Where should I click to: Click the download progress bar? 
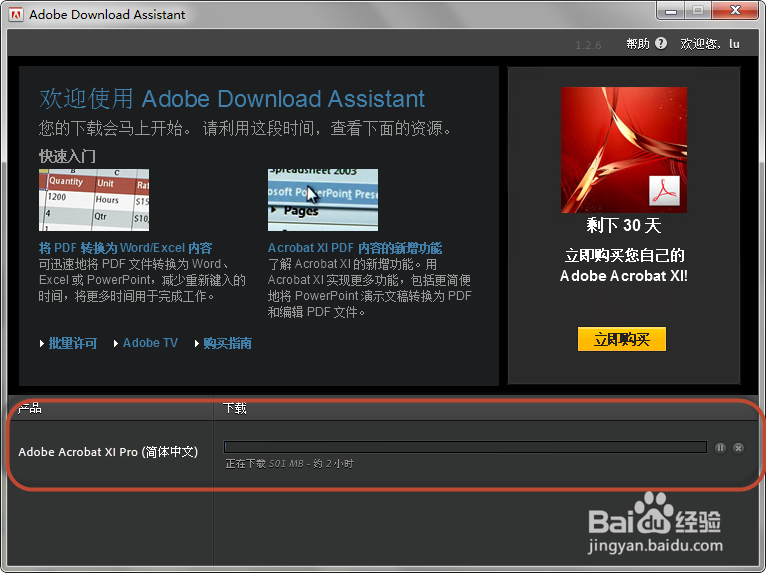pyautogui.click(x=465, y=447)
